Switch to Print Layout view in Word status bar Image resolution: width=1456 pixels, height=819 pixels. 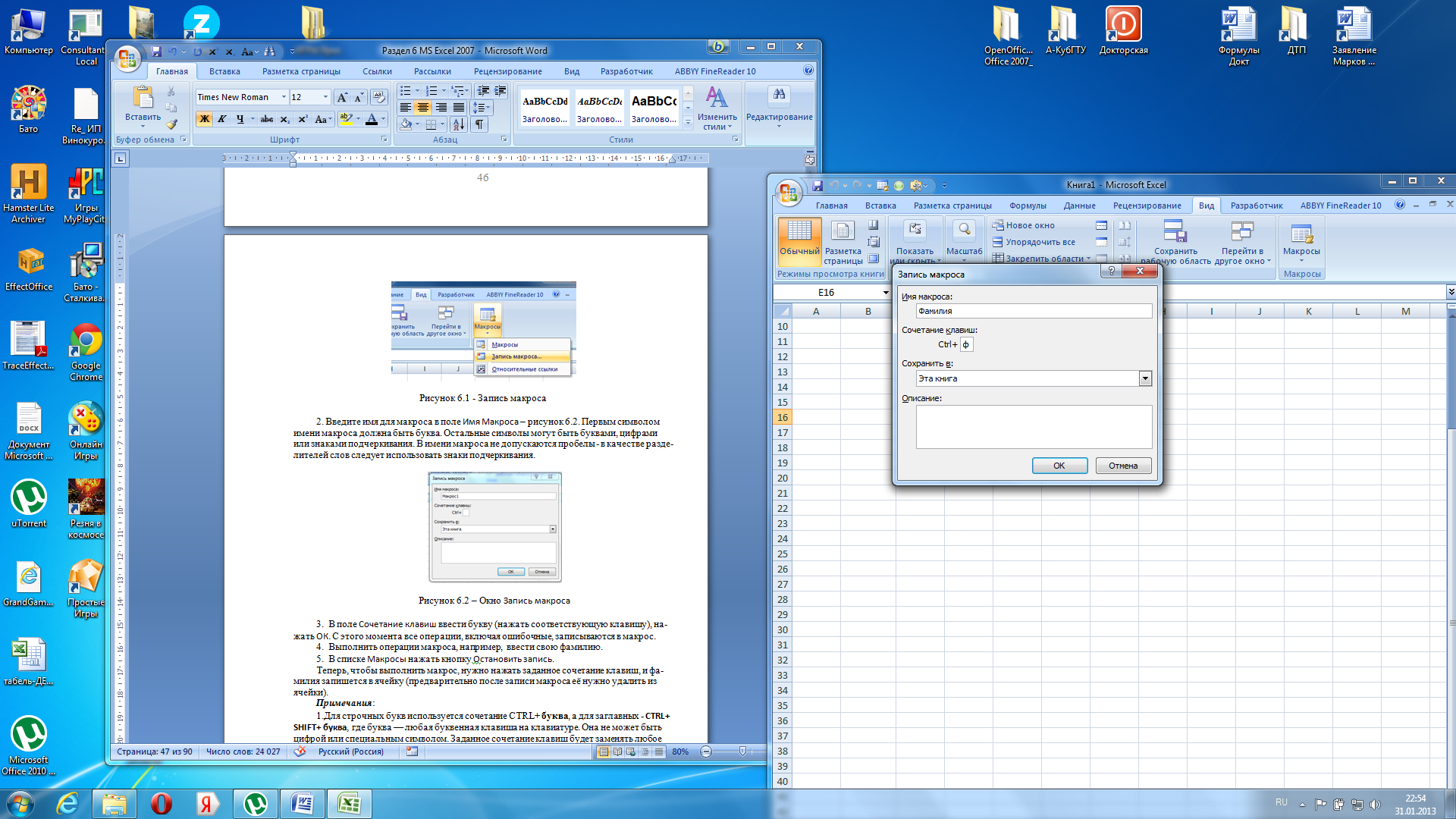click(x=604, y=752)
